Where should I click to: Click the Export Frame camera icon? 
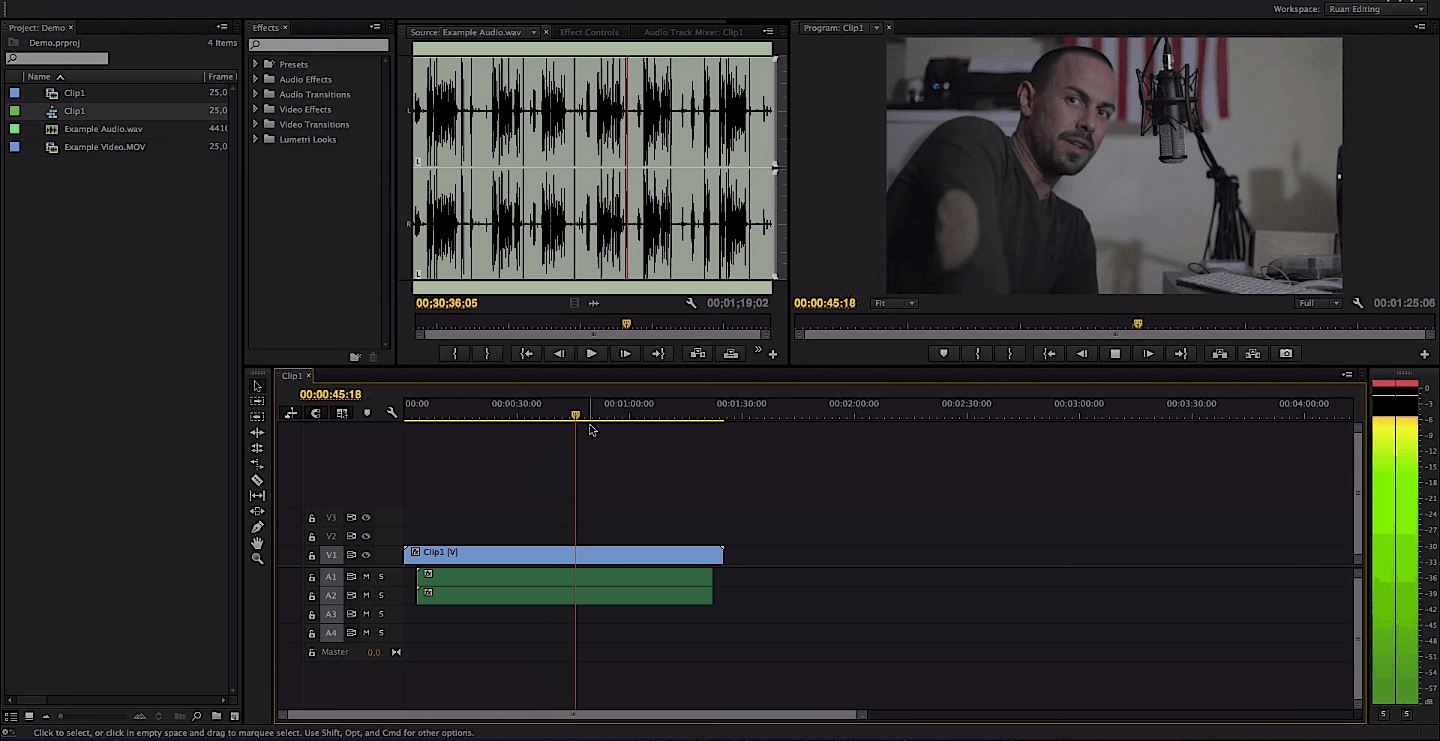pos(1286,354)
